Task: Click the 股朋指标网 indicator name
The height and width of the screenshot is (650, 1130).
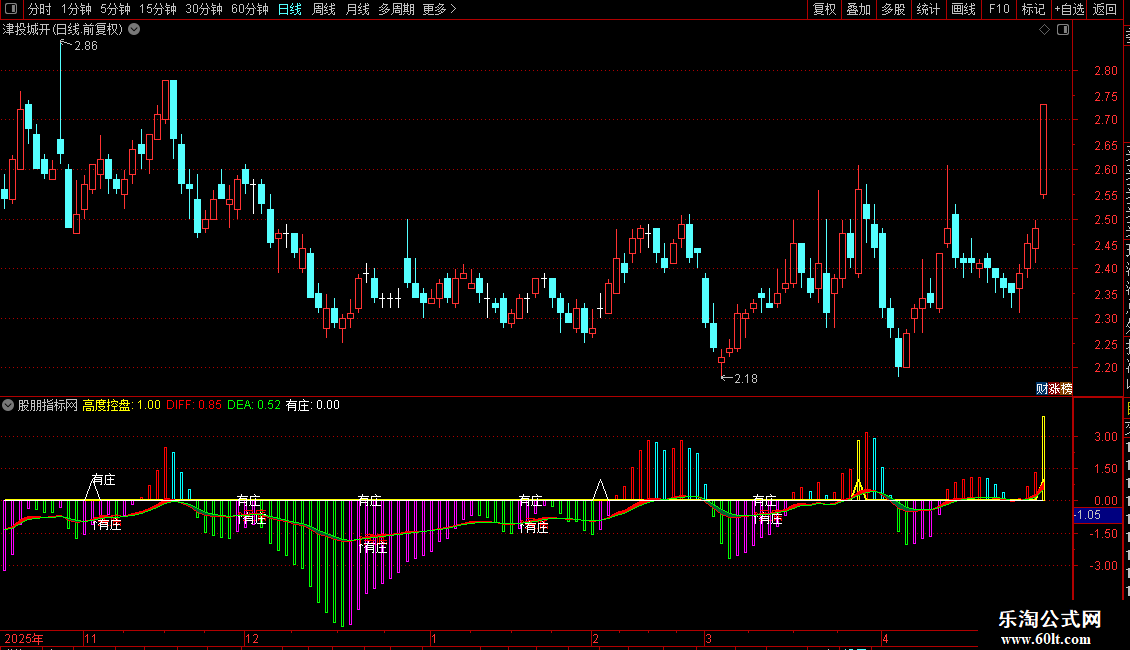Action: [48, 405]
